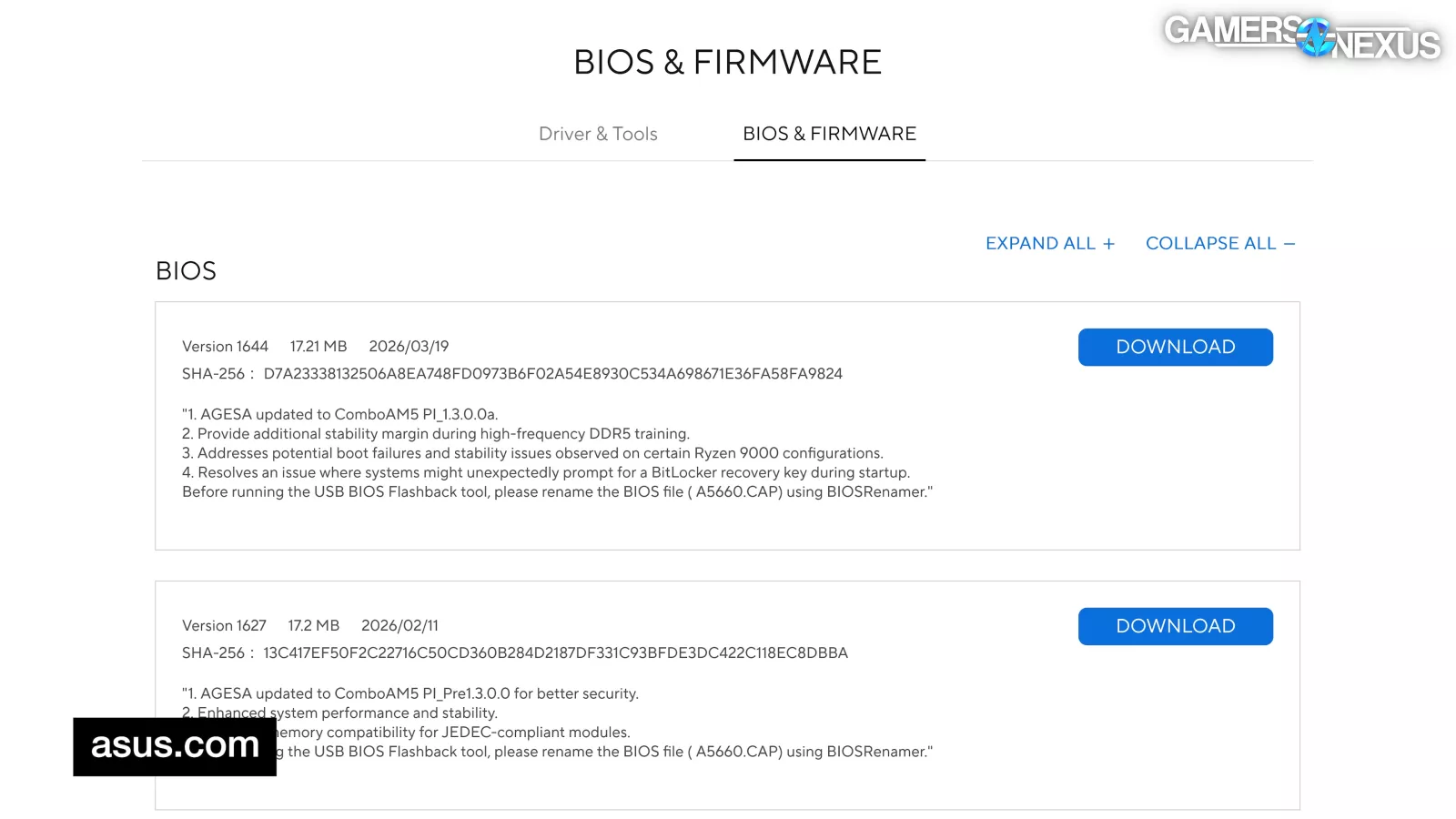Screen dimensions: 1456x819
Task: Click the SHA-256 hash of Version 1627
Action: pyautogui.click(x=556, y=652)
